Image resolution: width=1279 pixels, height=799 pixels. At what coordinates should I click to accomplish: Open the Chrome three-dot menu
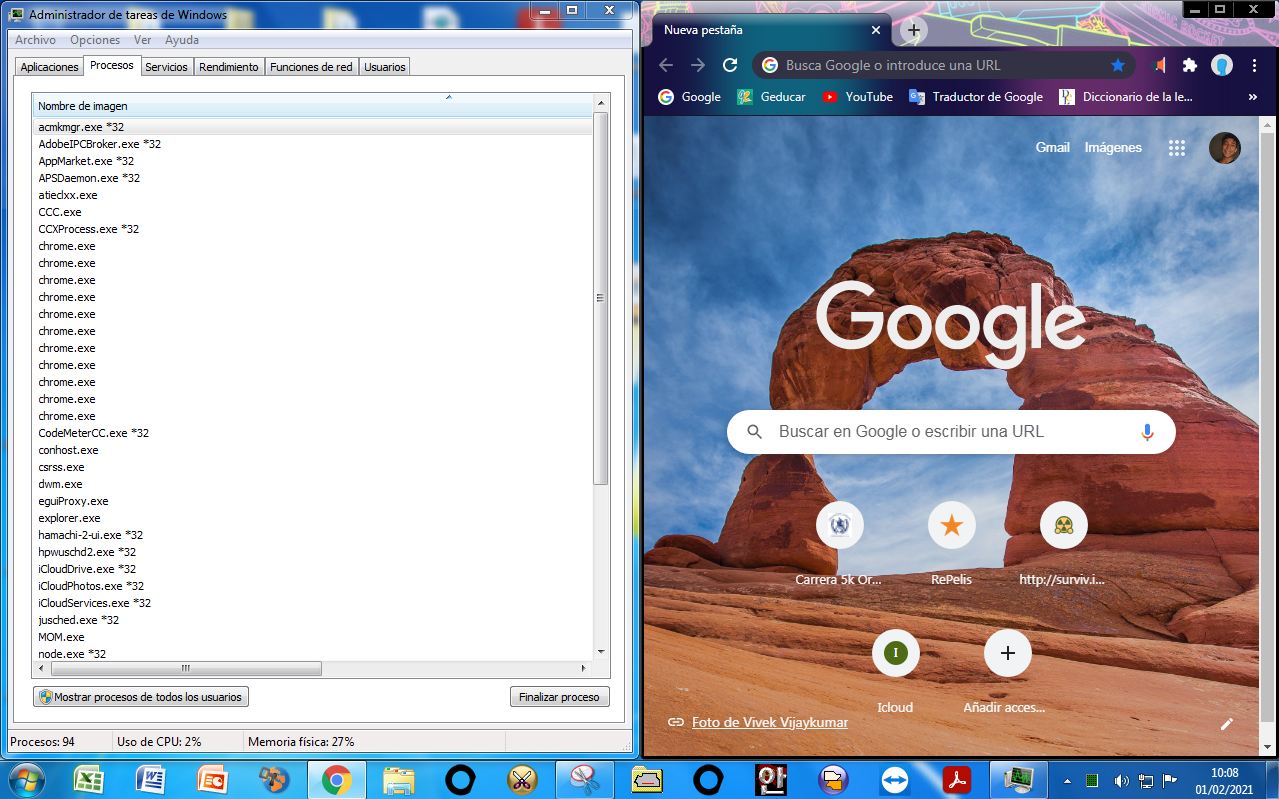click(1254, 65)
